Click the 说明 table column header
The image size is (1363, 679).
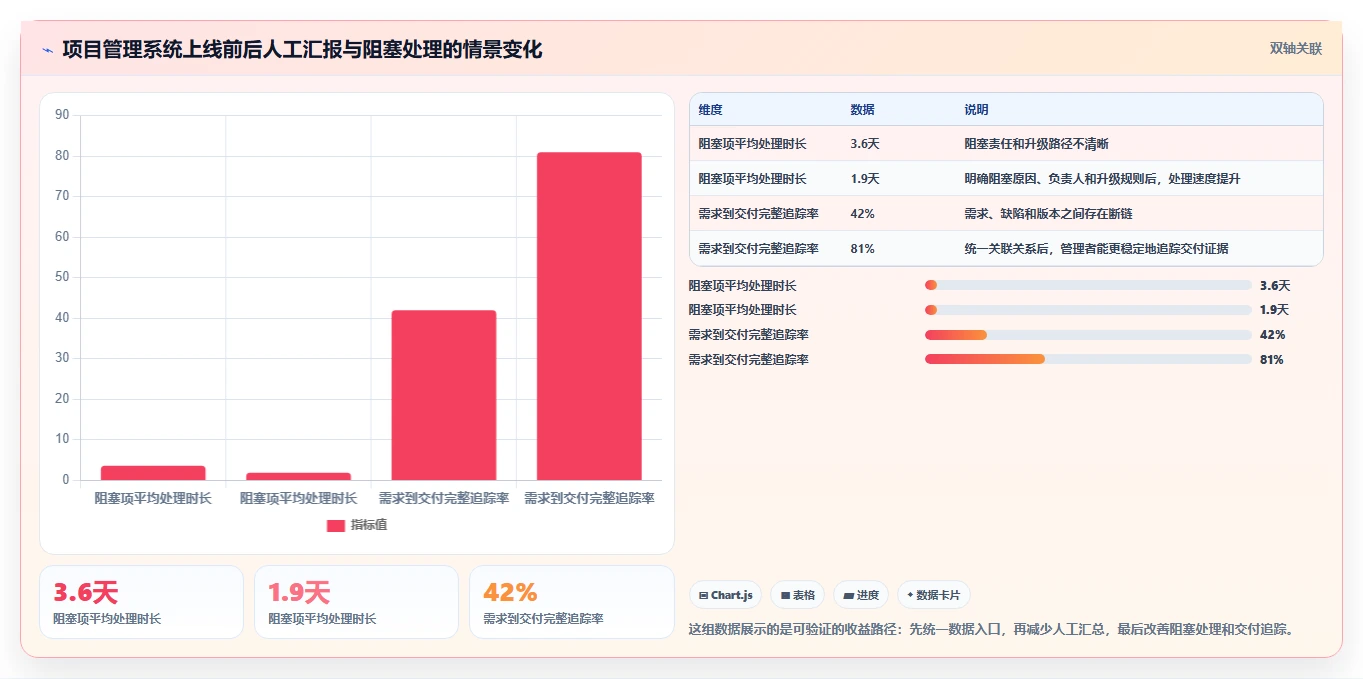(x=977, y=110)
